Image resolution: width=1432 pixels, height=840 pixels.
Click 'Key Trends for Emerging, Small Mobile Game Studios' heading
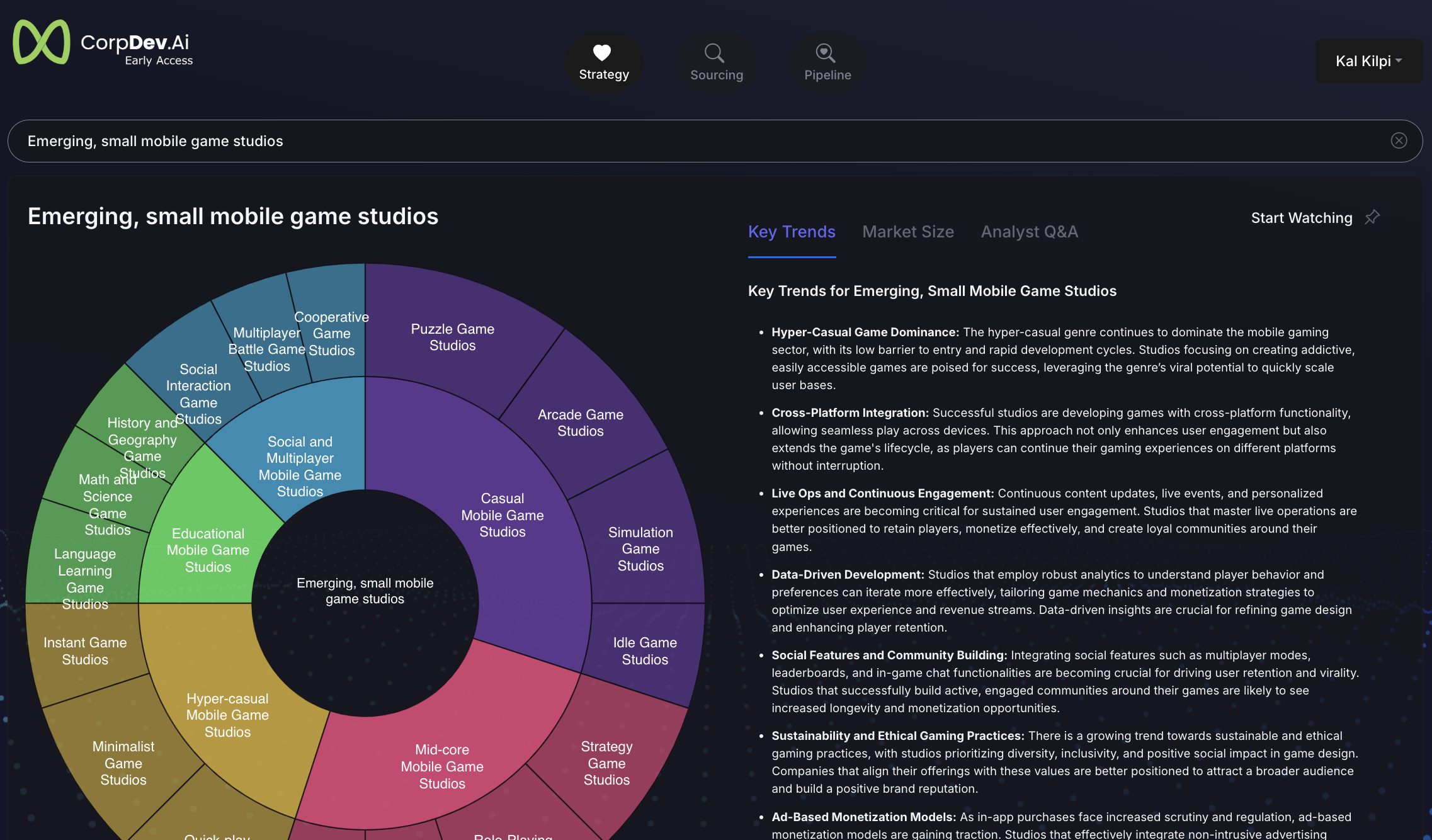(x=932, y=291)
